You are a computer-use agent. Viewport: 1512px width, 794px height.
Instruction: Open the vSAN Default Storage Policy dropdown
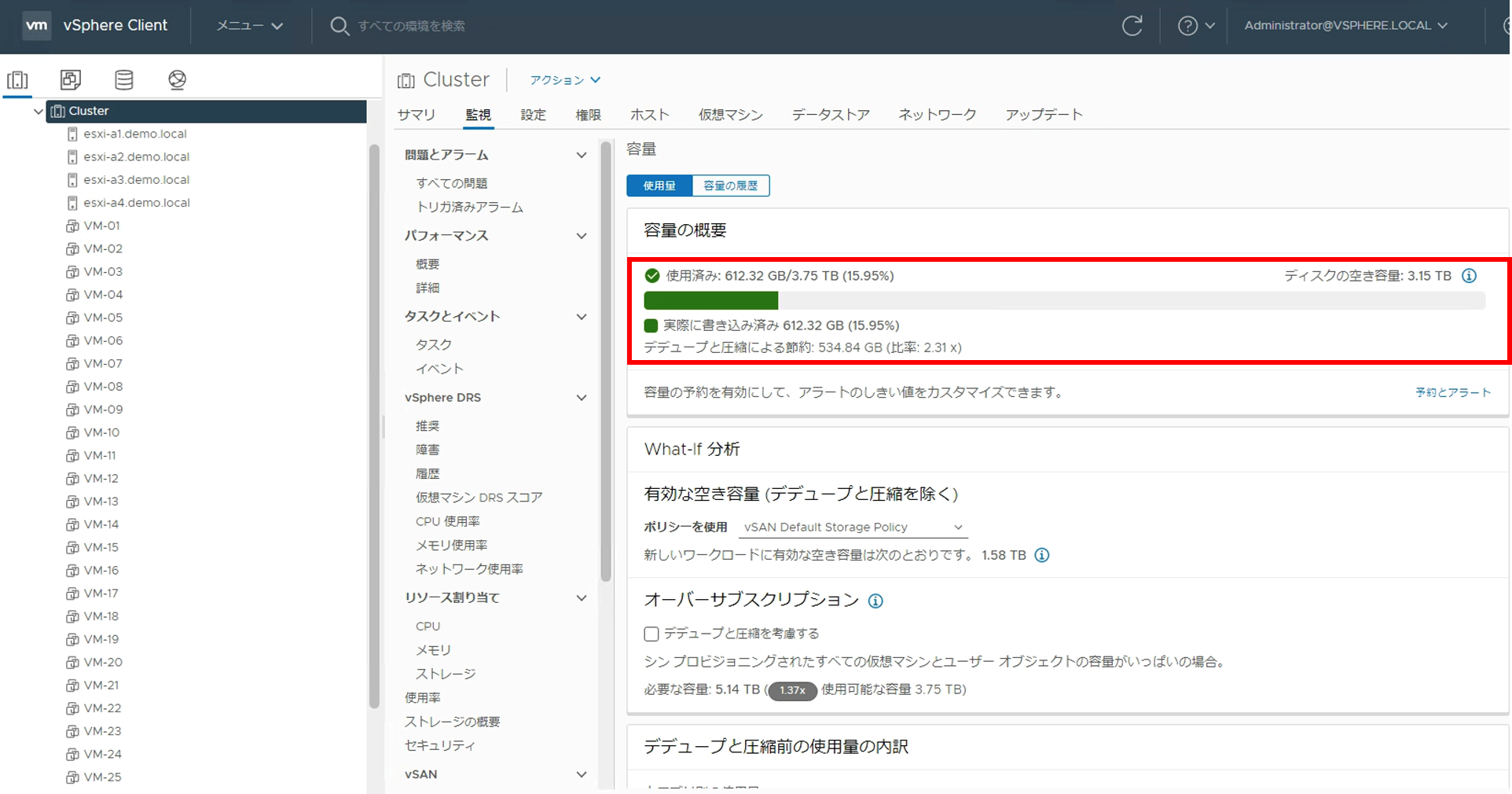click(x=853, y=527)
